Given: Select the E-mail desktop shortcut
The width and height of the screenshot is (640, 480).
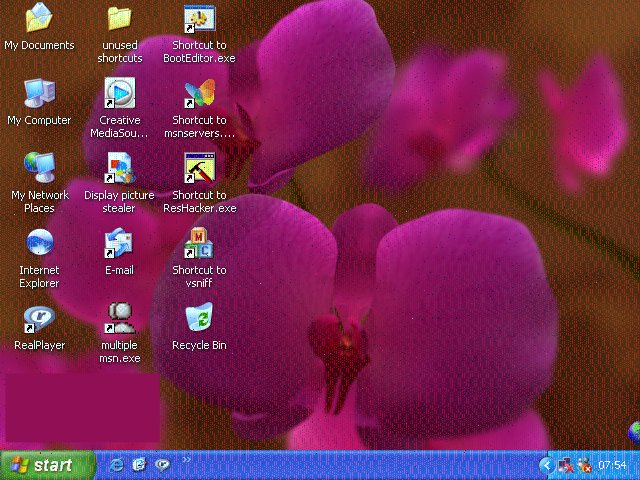Looking at the screenshot, I should pyautogui.click(x=119, y=243).
